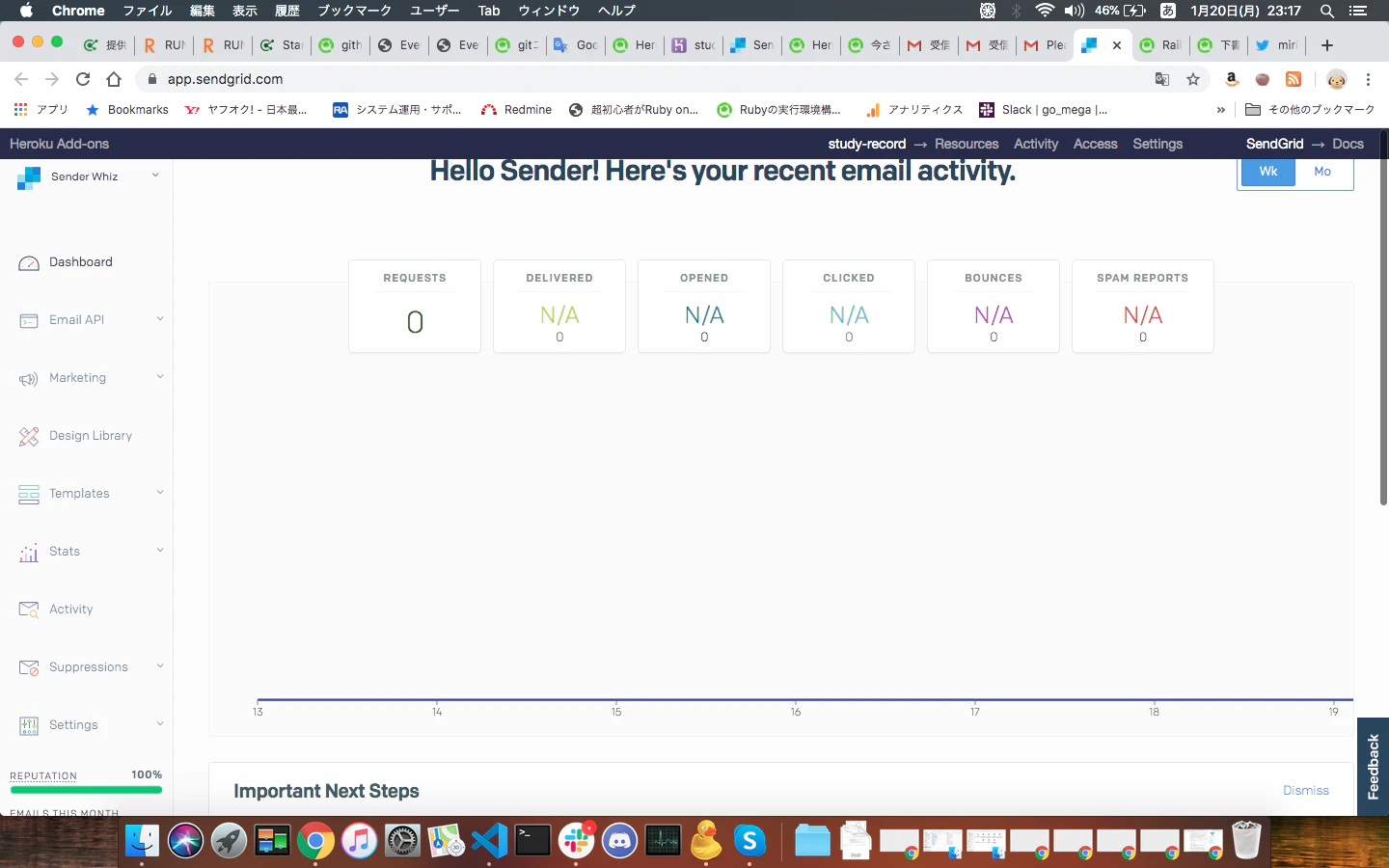1389x868 pixels.
Task: Open Terminal from the Dock
Action: point(532,841)
